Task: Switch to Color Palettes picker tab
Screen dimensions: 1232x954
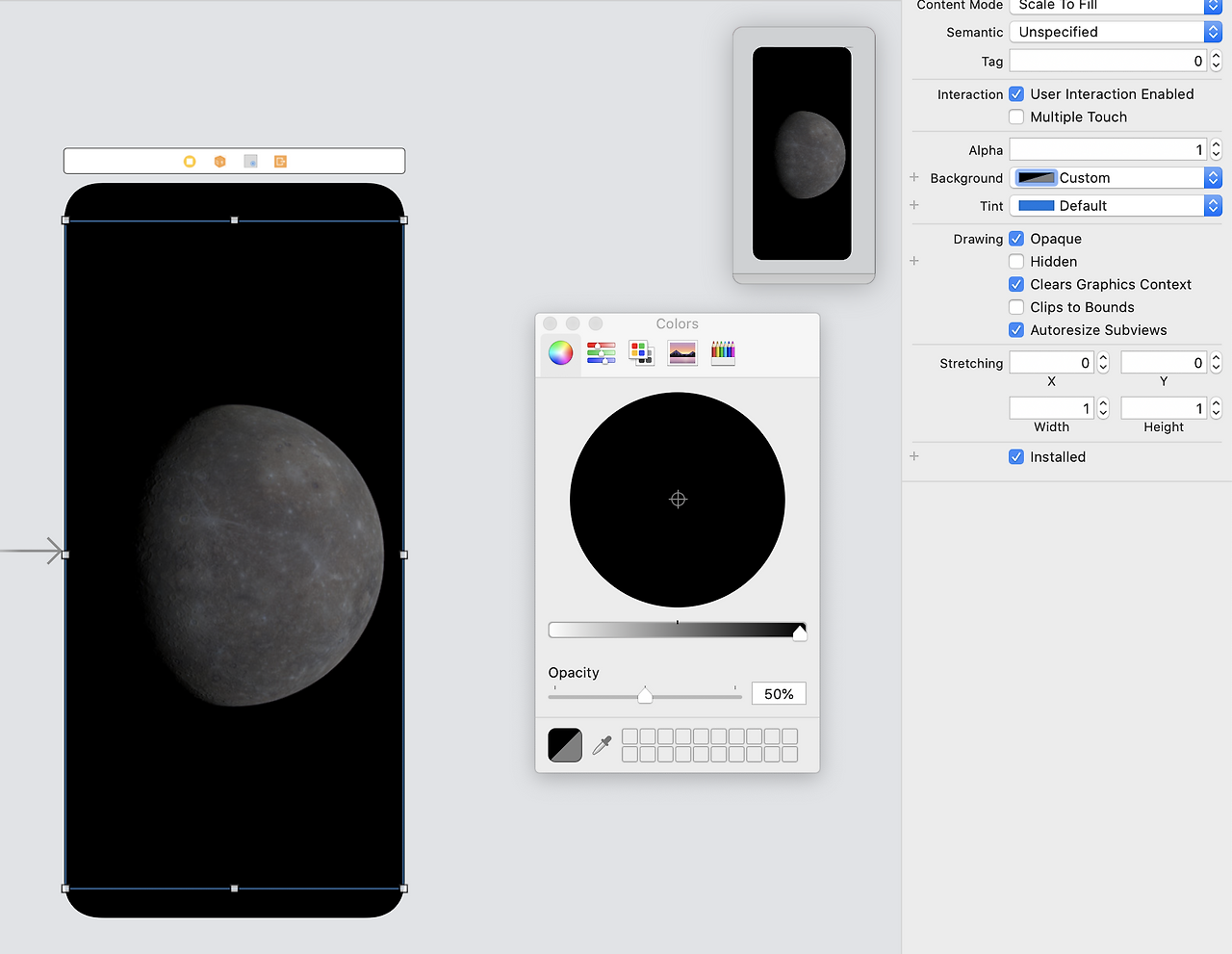Action: pyautogui.click(x=641, y=353)
